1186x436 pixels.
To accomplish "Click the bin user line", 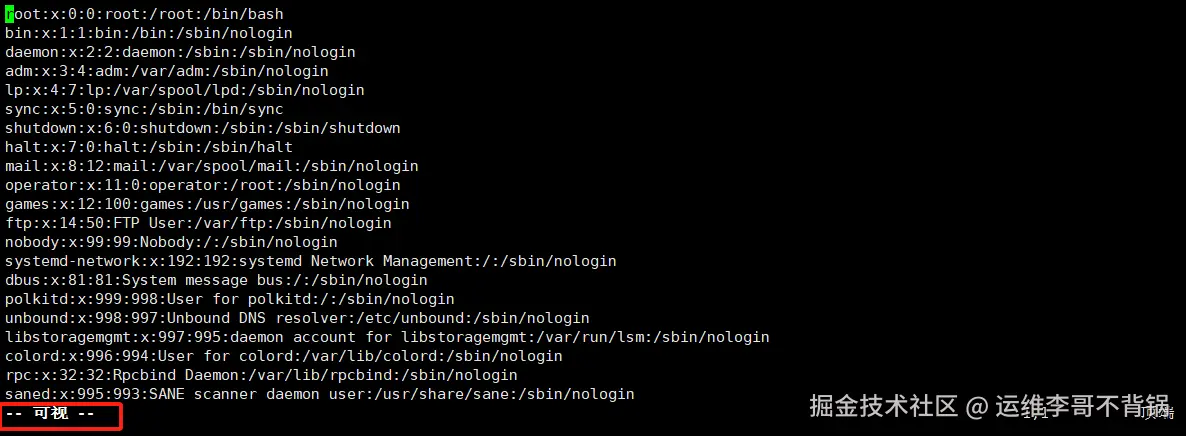I will pyautogui.click(x=149, y=33).
